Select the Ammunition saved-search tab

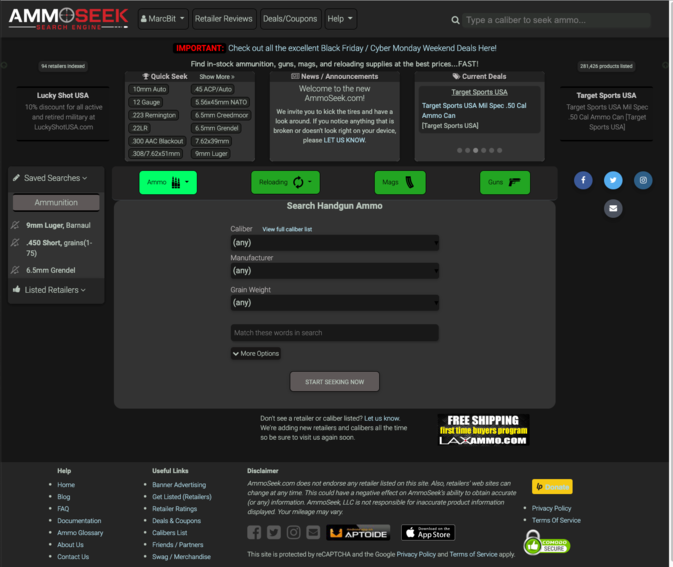point(56,203)
